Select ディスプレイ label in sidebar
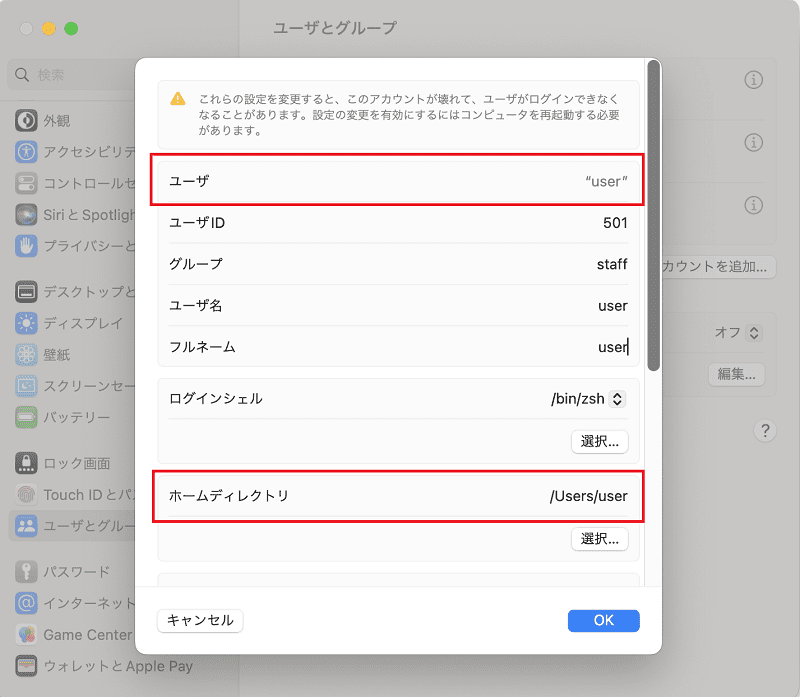The width and height of the screenshot is (800, 697). tap(83, 323)
